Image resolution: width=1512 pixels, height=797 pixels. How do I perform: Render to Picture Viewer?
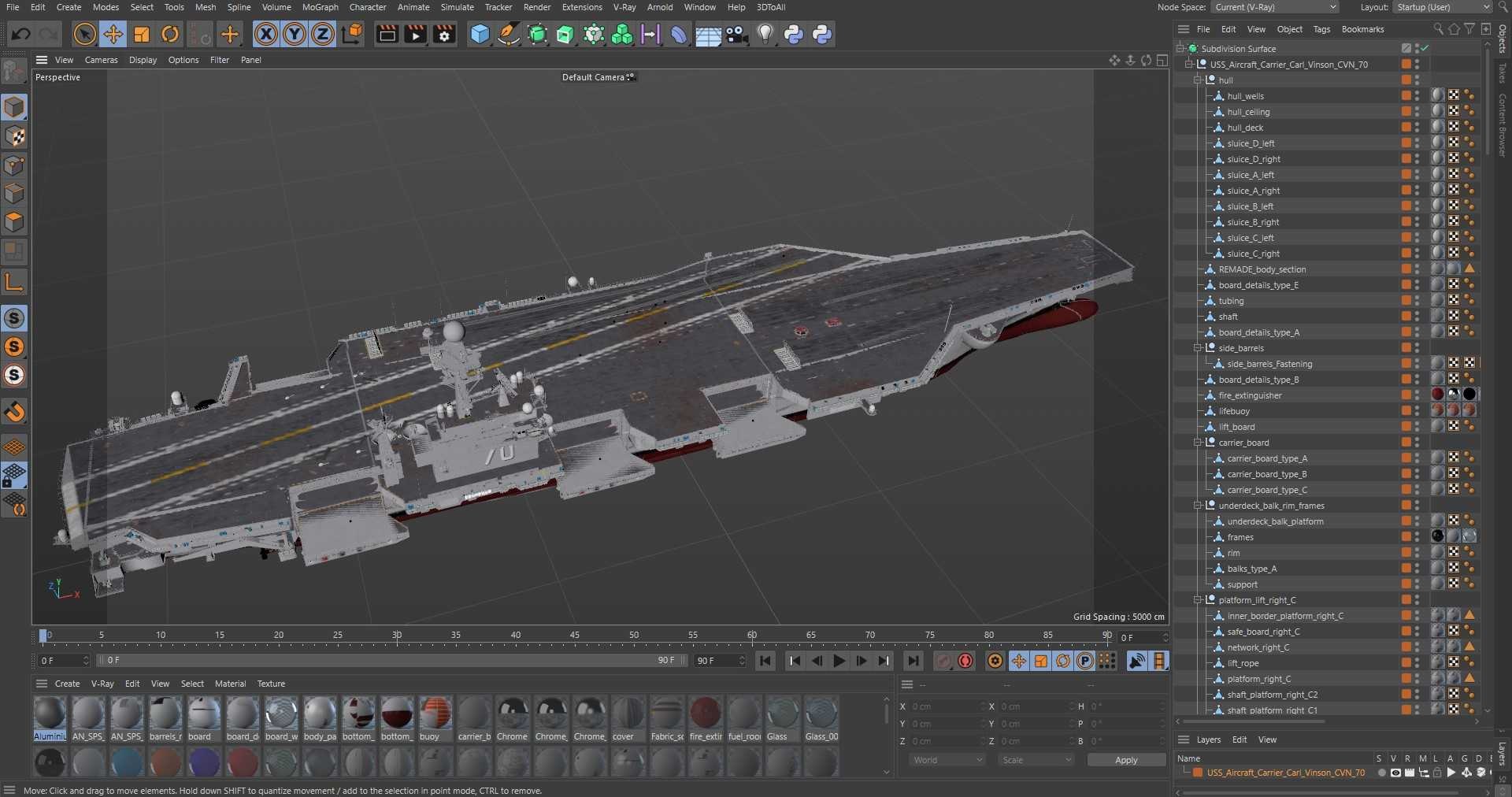click(x=415, y=34)
